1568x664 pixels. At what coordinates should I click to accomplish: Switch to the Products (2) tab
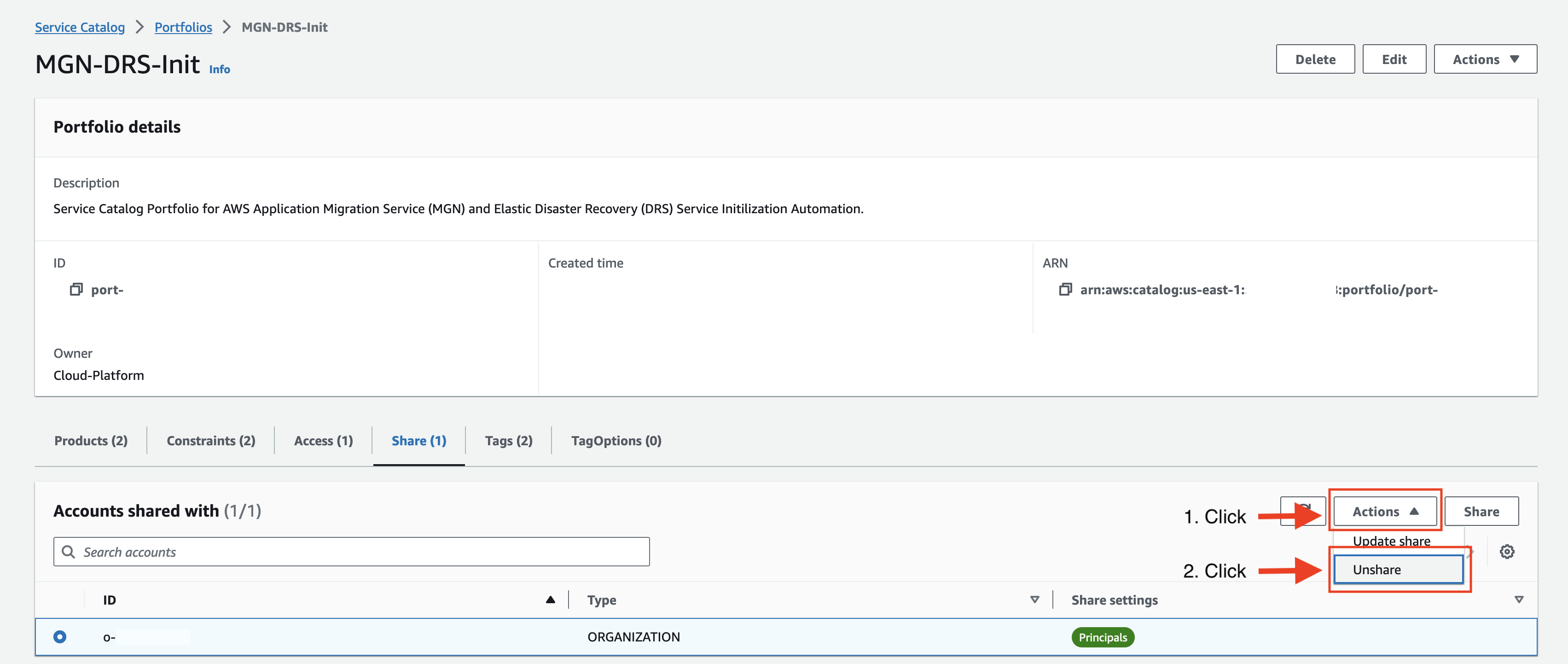[x=90, y=440]
